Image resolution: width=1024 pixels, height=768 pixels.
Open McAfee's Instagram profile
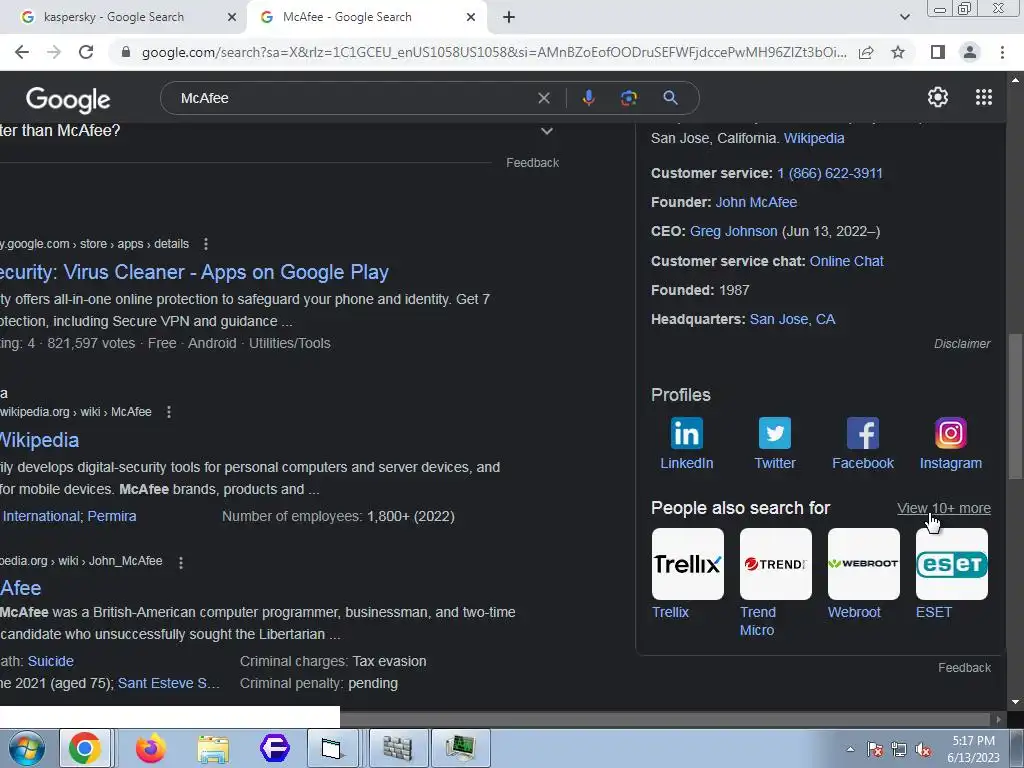951,444
